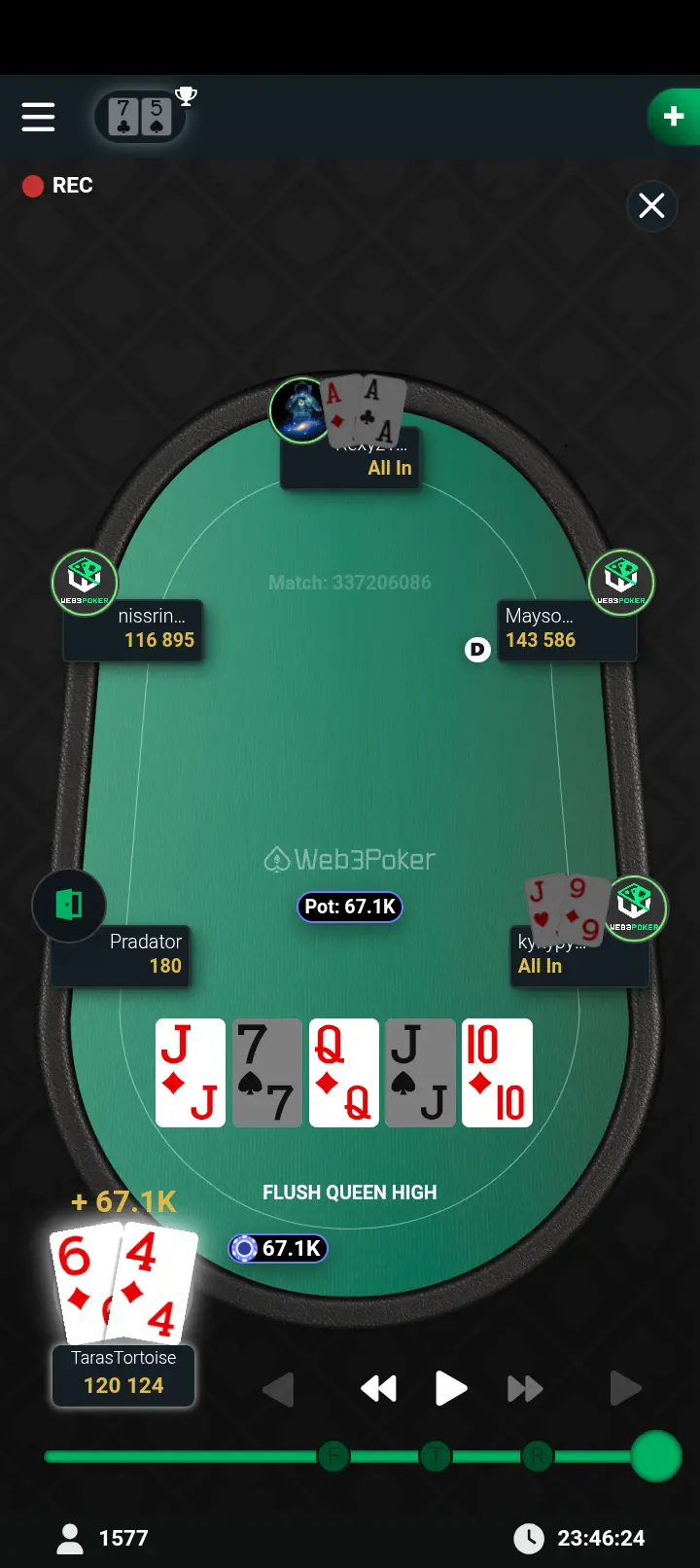Screen dimensions: 700x1568
Task: Select the dealer D button marker
Action: 477,649
